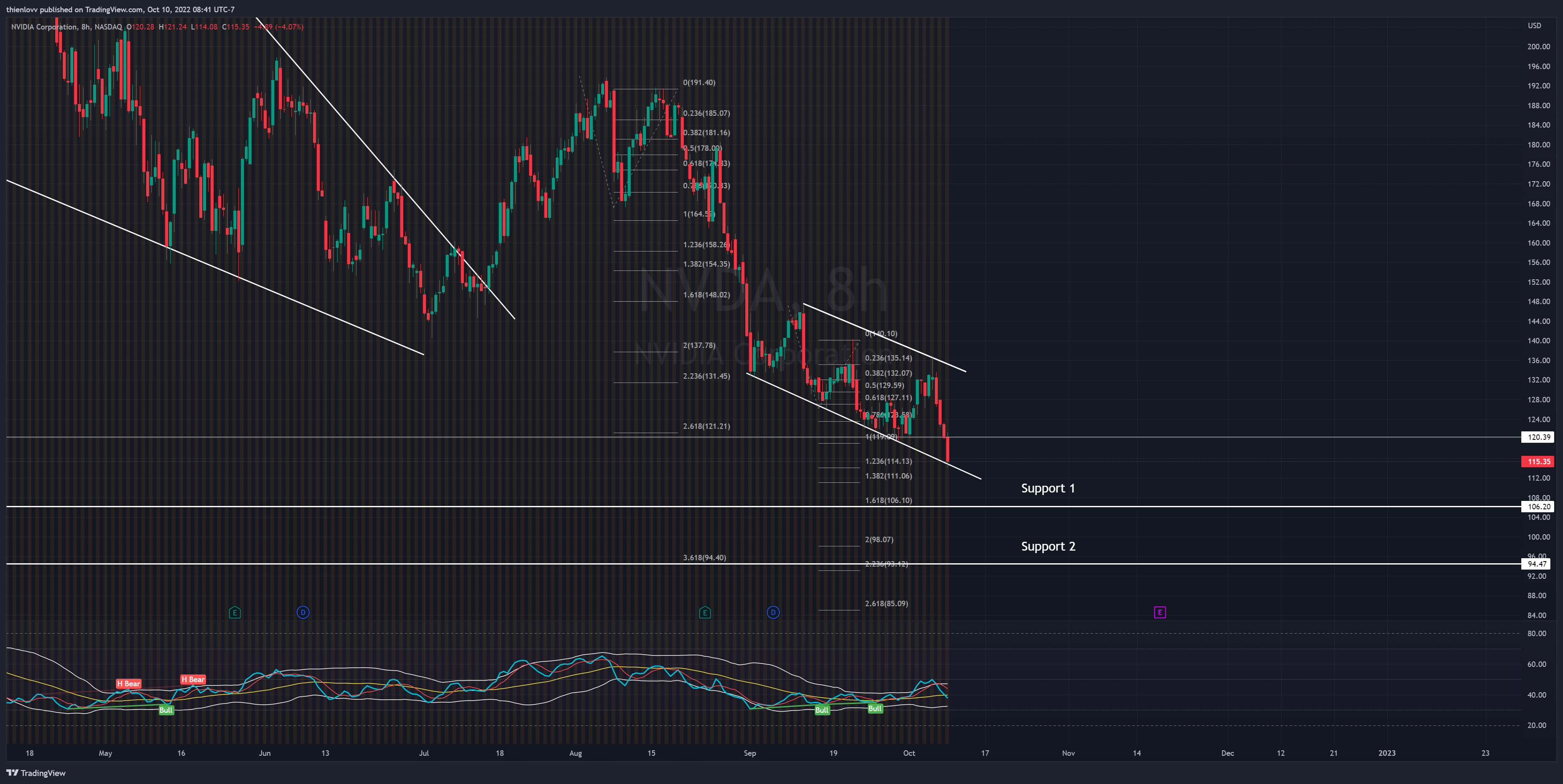Click the 20.00 tick on oscillator axis
Screen dimensions: 1563x784
[1536, 725]
